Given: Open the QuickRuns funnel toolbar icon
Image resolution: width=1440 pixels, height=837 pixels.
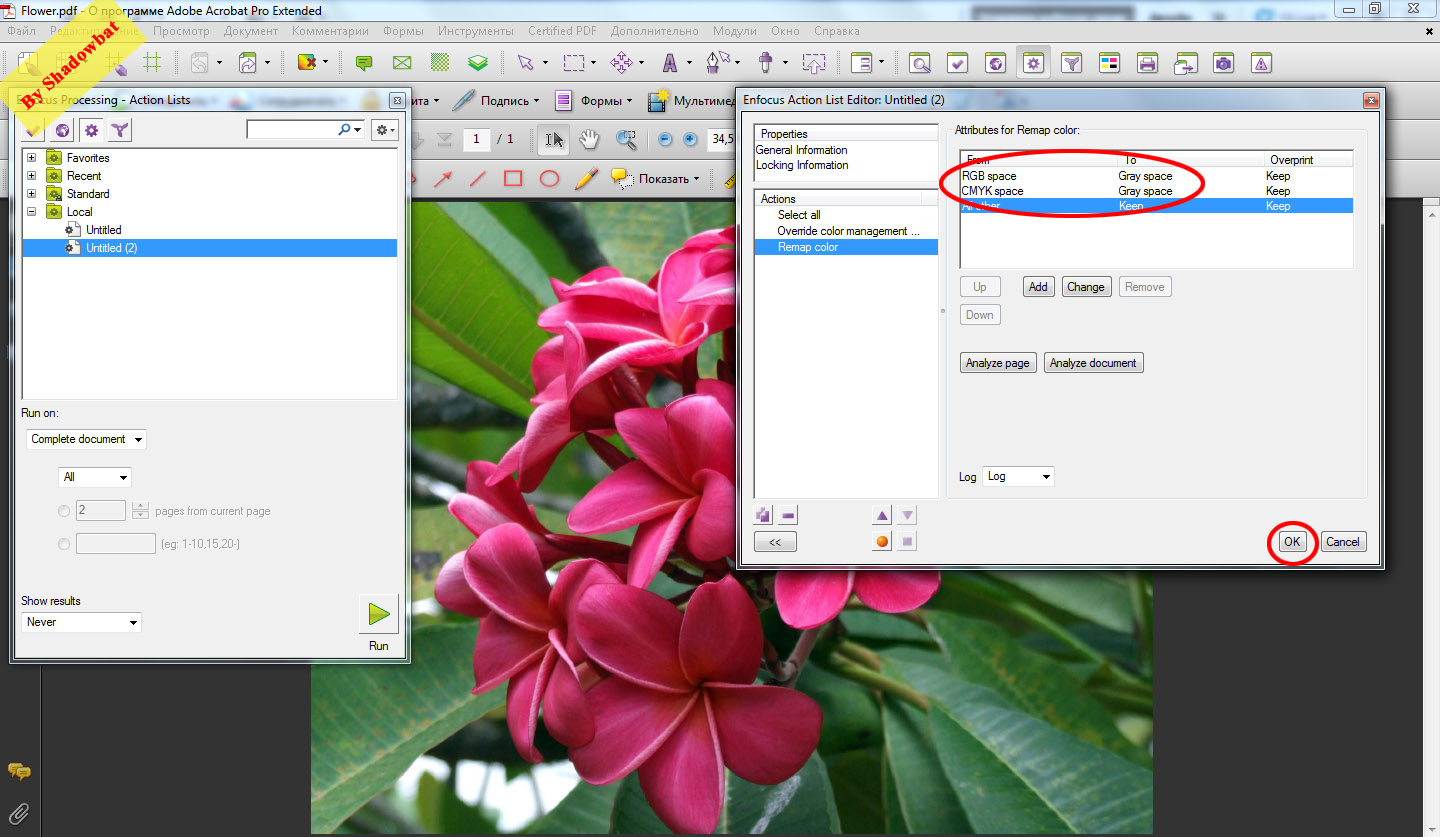Looking at the screenshot, I should [x=1071, y=63].
